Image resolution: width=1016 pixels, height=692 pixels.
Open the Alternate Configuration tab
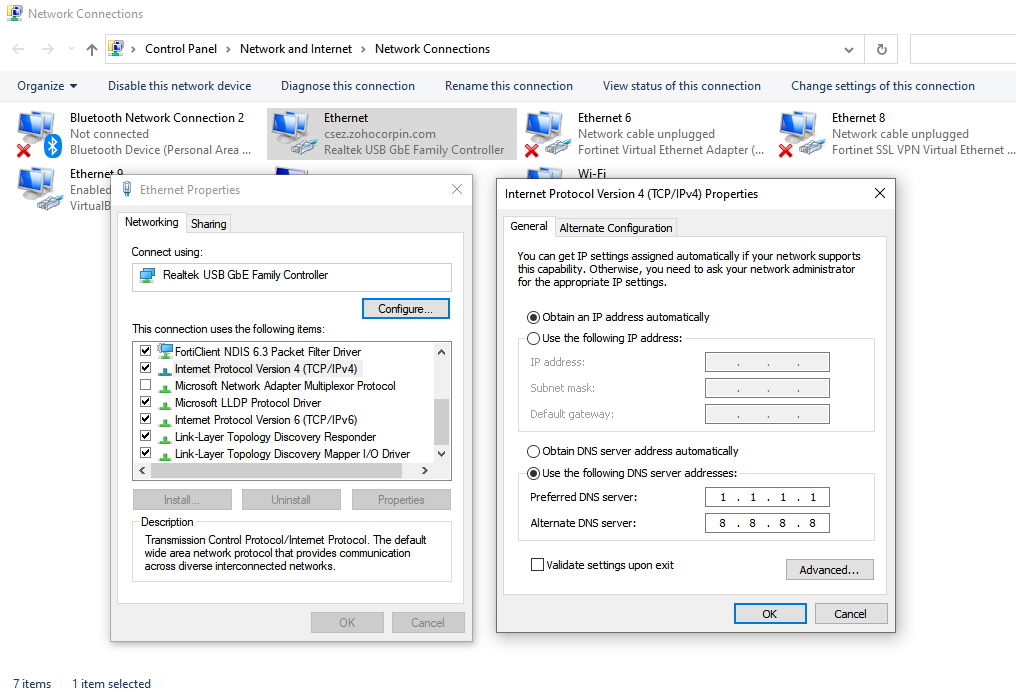(615, 227)
